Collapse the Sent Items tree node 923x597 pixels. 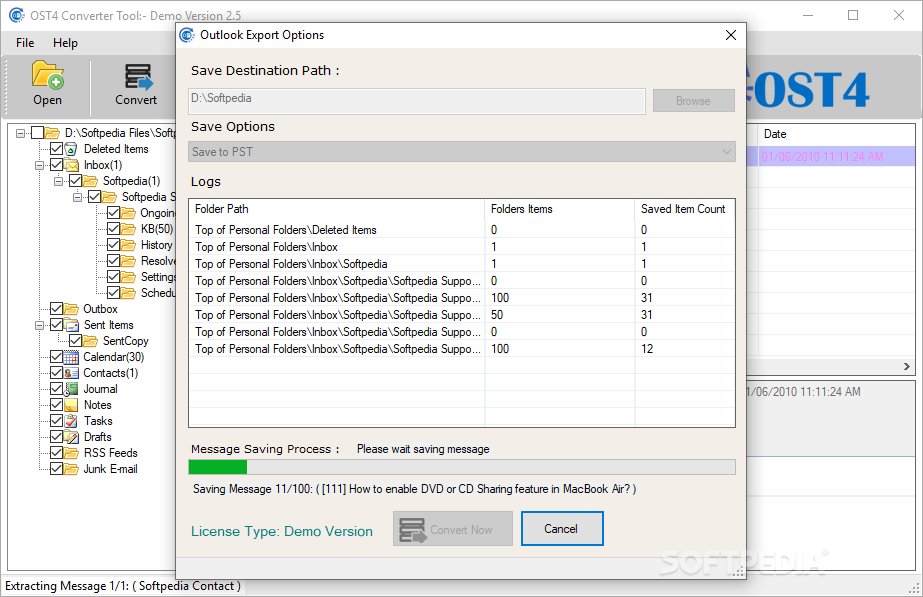tap(39, 326)
